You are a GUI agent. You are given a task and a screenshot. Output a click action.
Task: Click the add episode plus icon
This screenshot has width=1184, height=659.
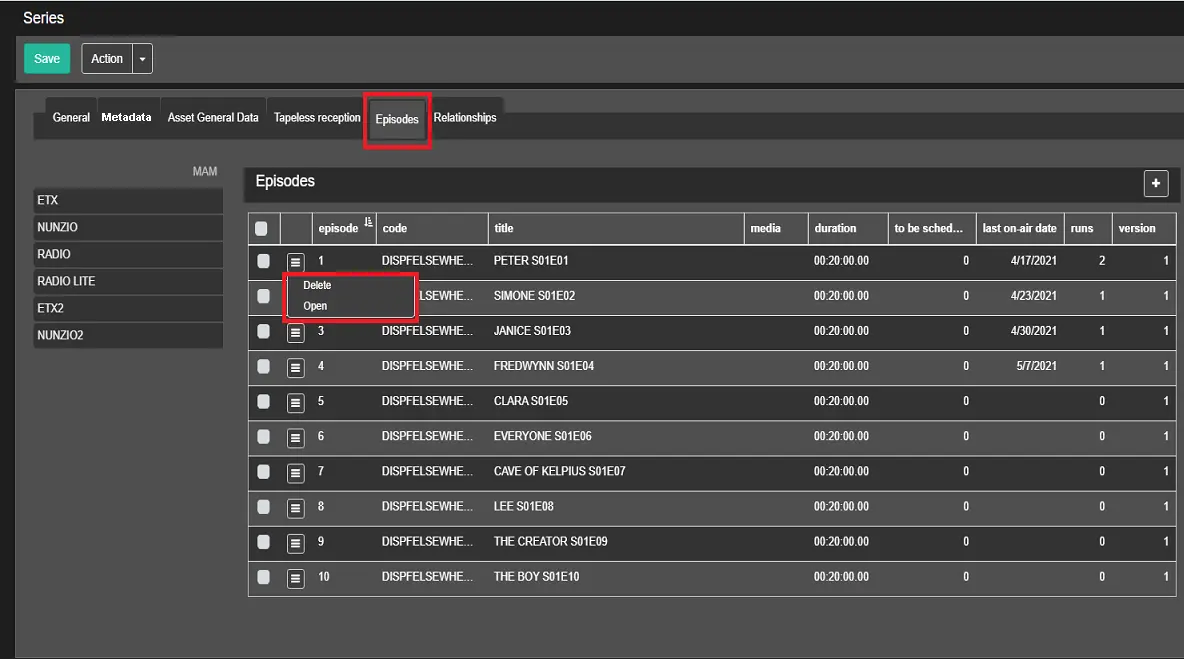[x=1156, y=183]
